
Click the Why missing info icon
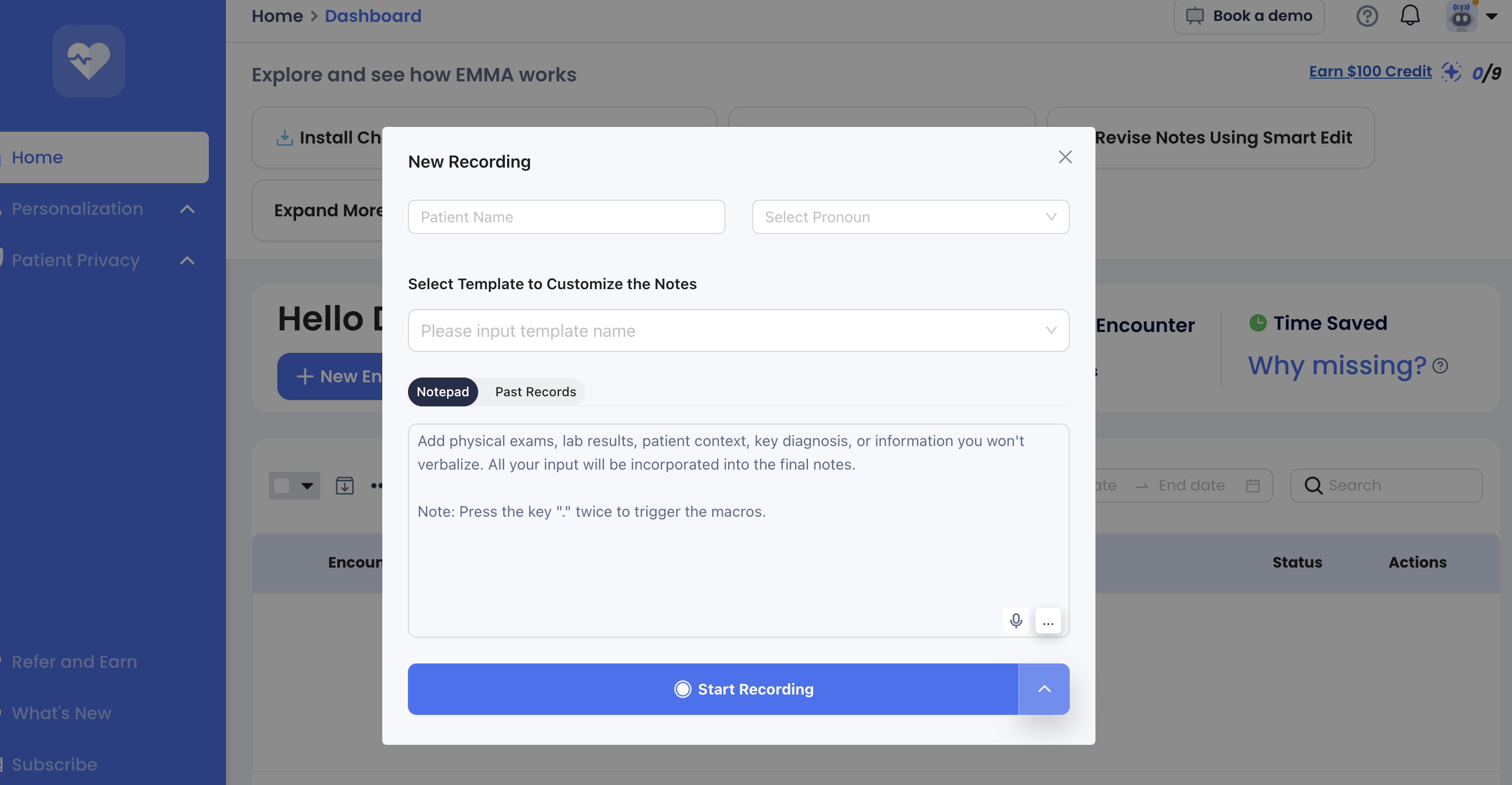click(x=1440, y=366)
